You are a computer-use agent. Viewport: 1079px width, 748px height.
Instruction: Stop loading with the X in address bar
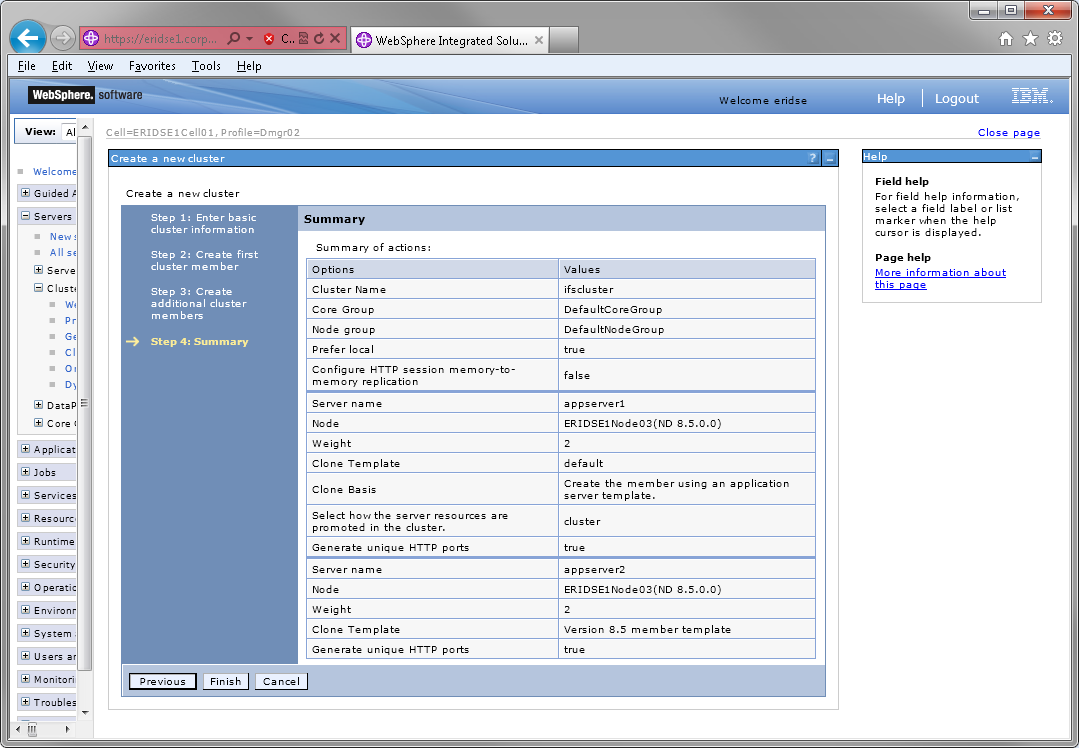pyautogui.click(x=335, y=38)
